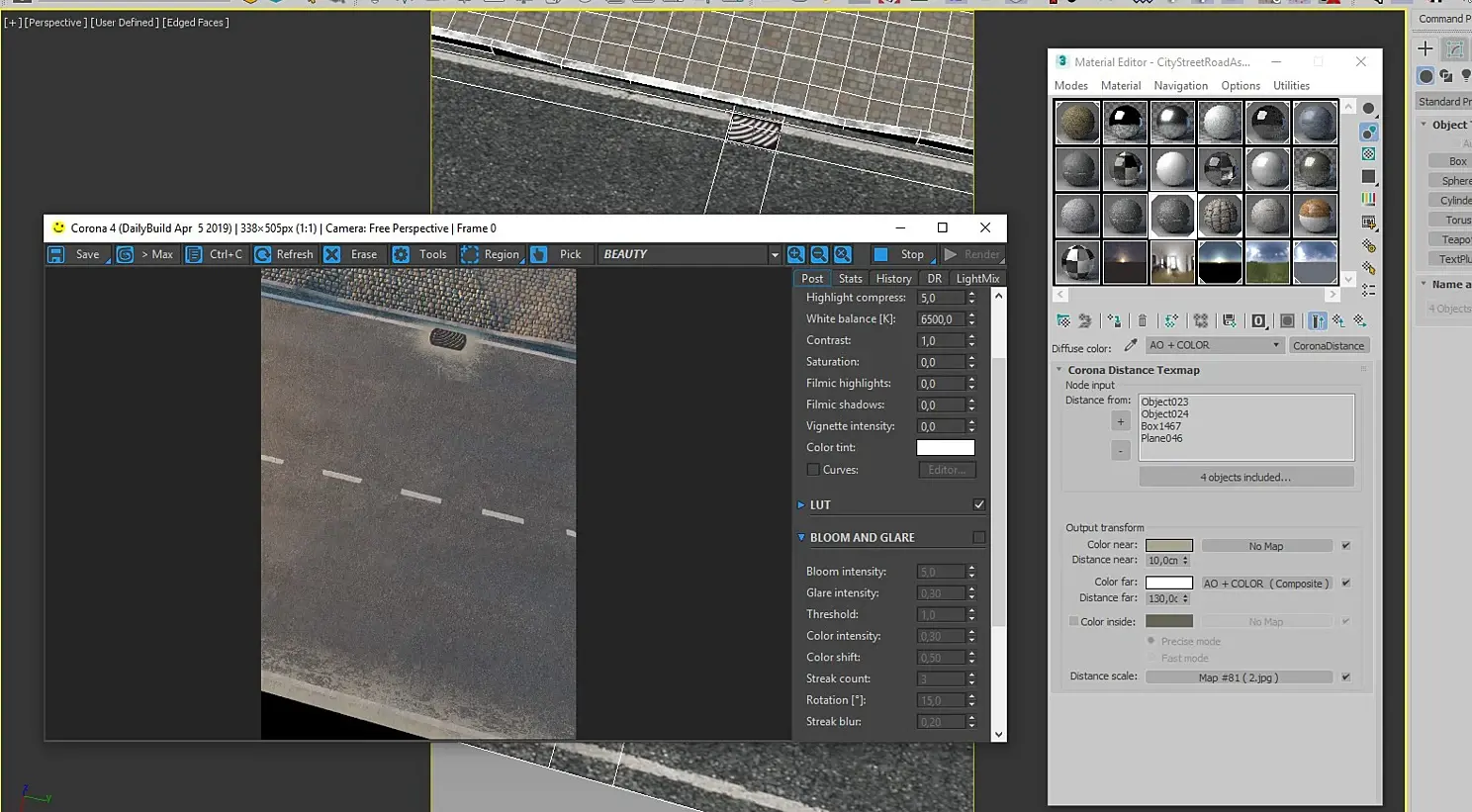Open the BEAUTY render element dropdown

coord(775,255)
